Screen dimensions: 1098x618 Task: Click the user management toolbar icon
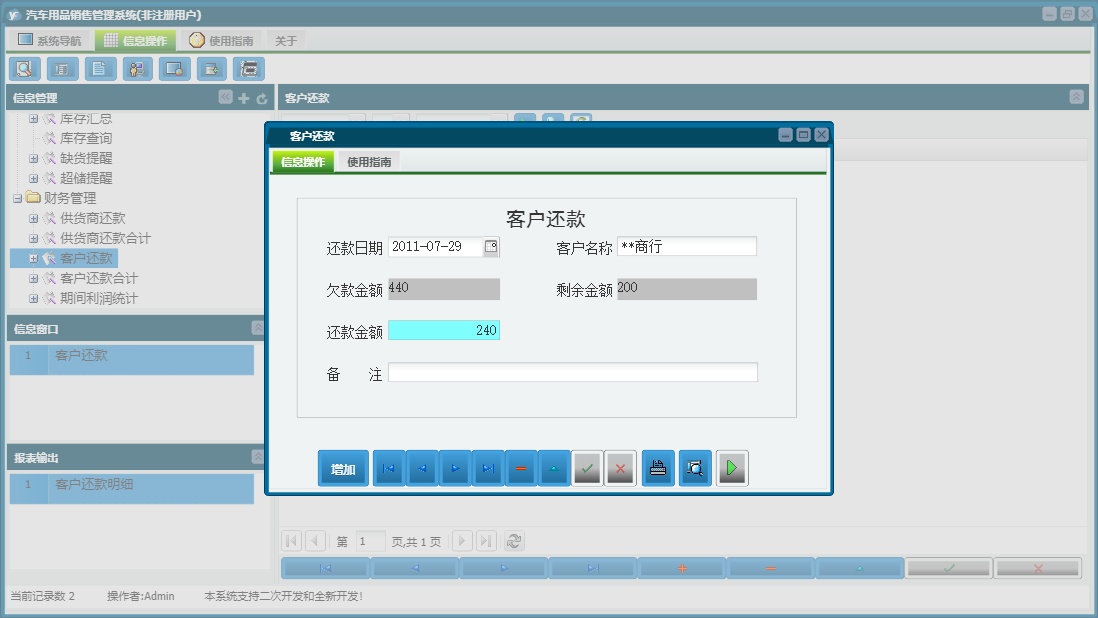coord(137,68)
